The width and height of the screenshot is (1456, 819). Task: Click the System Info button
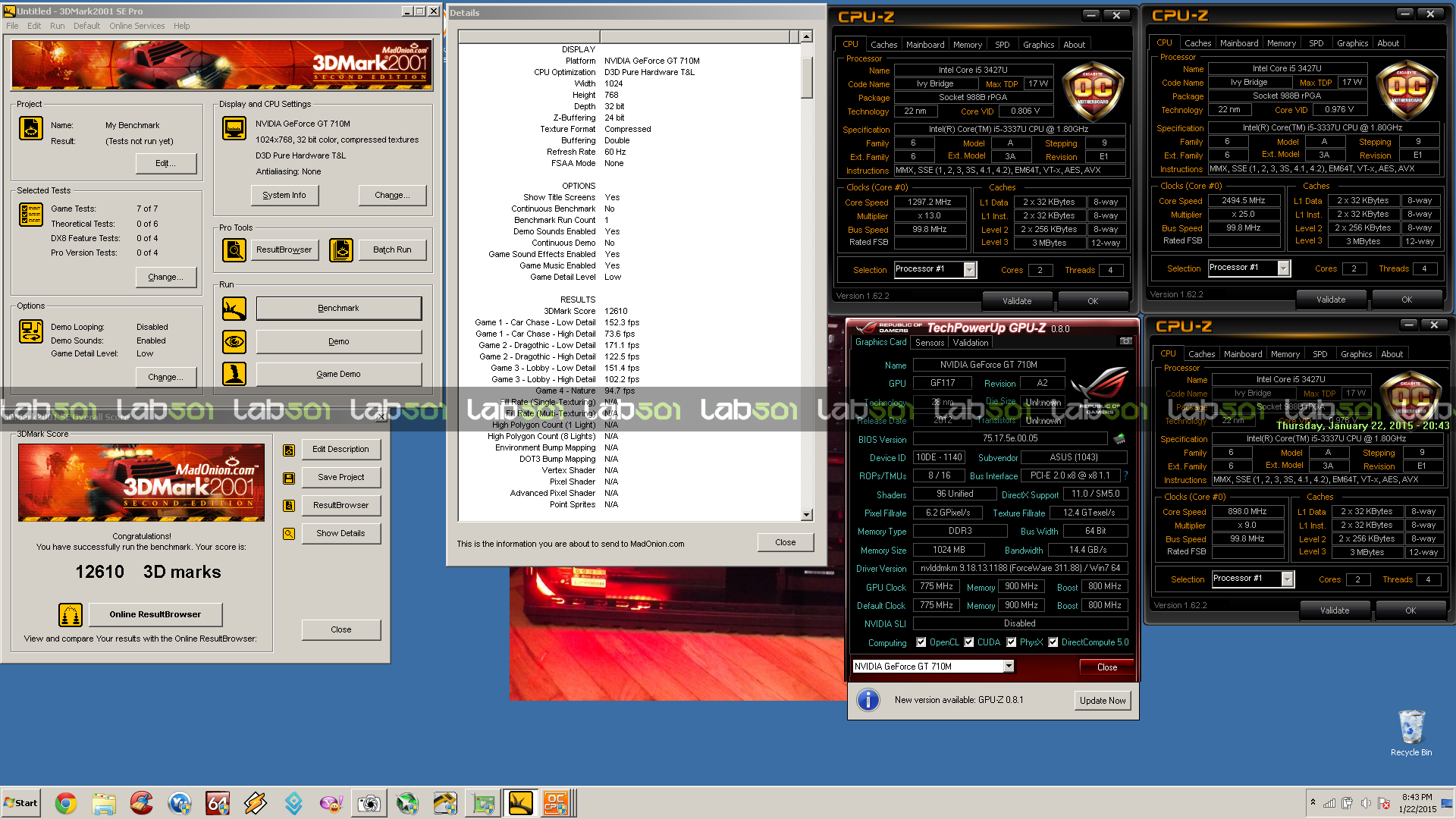click(x=284, y=195)
